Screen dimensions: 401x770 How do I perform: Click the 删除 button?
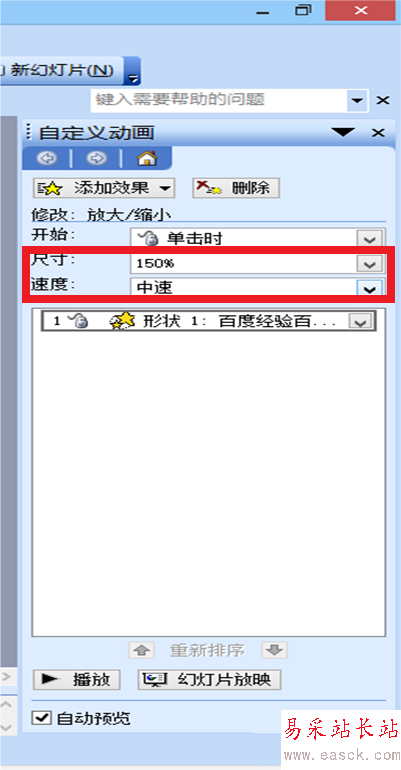(236, 188)
